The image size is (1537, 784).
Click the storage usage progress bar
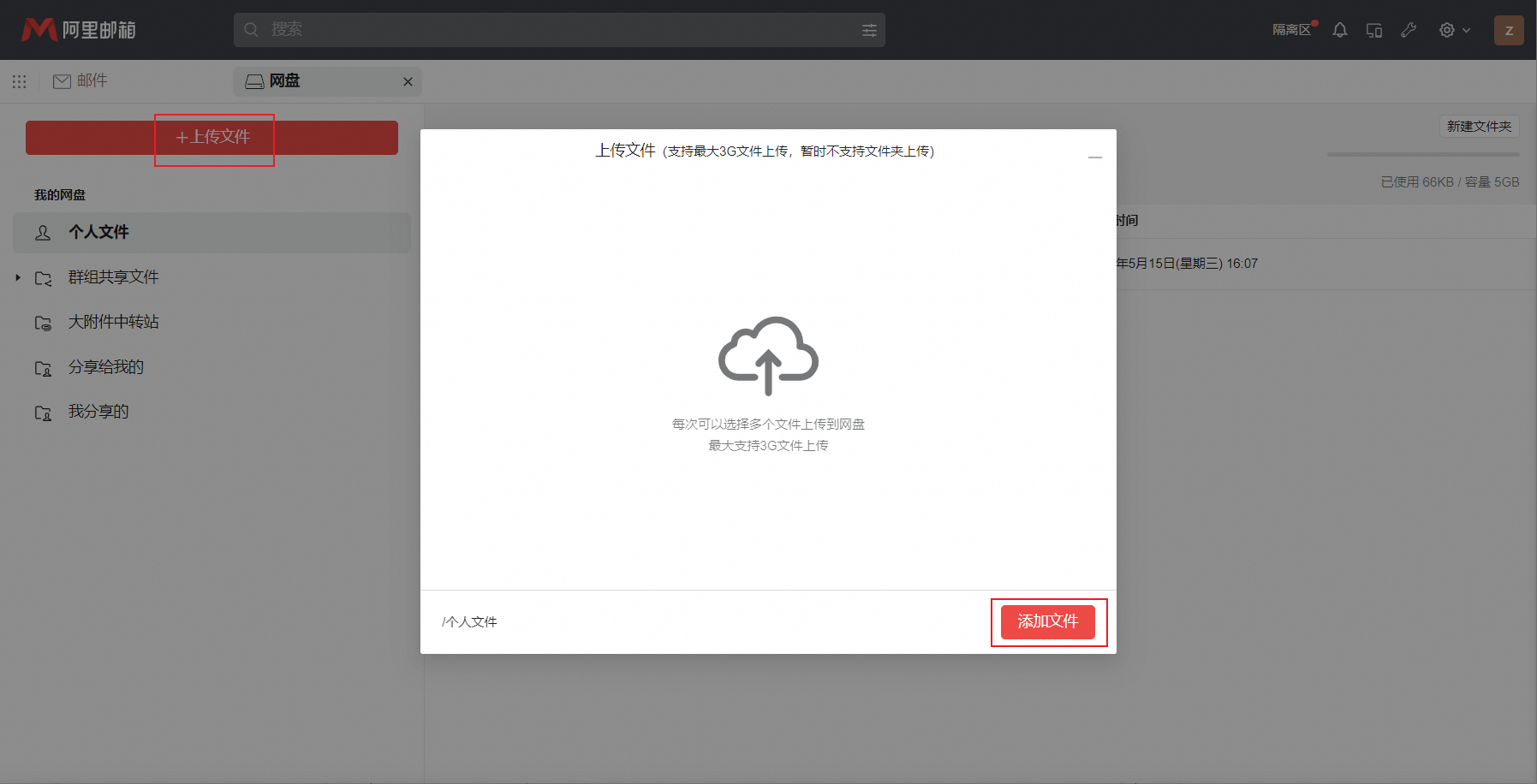coord(1422,154)
